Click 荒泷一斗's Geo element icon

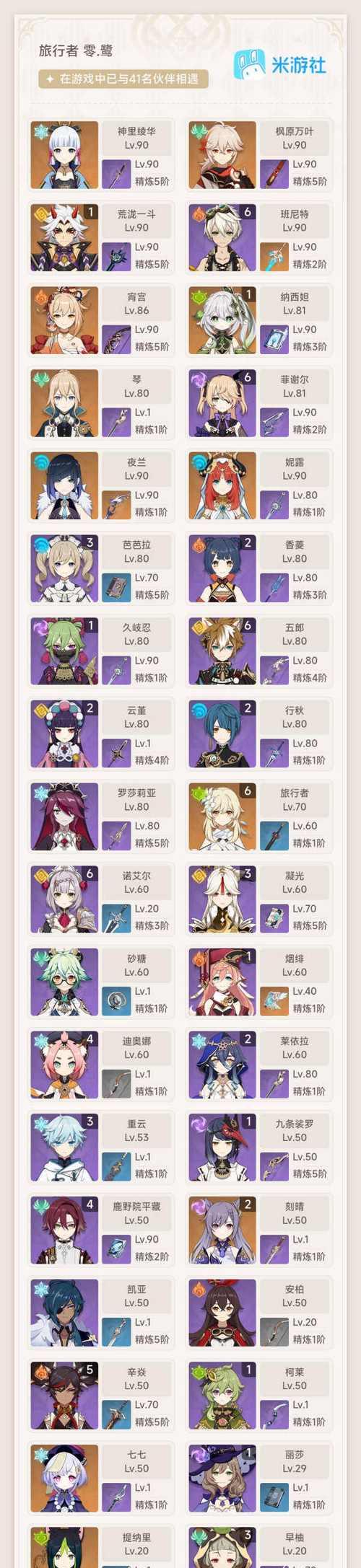tap(40, 213)
